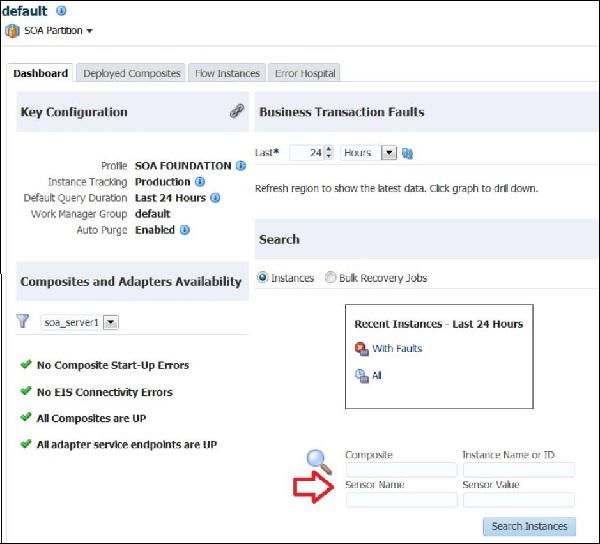Switch to the Deployed Composites tab

click(132, 73)
